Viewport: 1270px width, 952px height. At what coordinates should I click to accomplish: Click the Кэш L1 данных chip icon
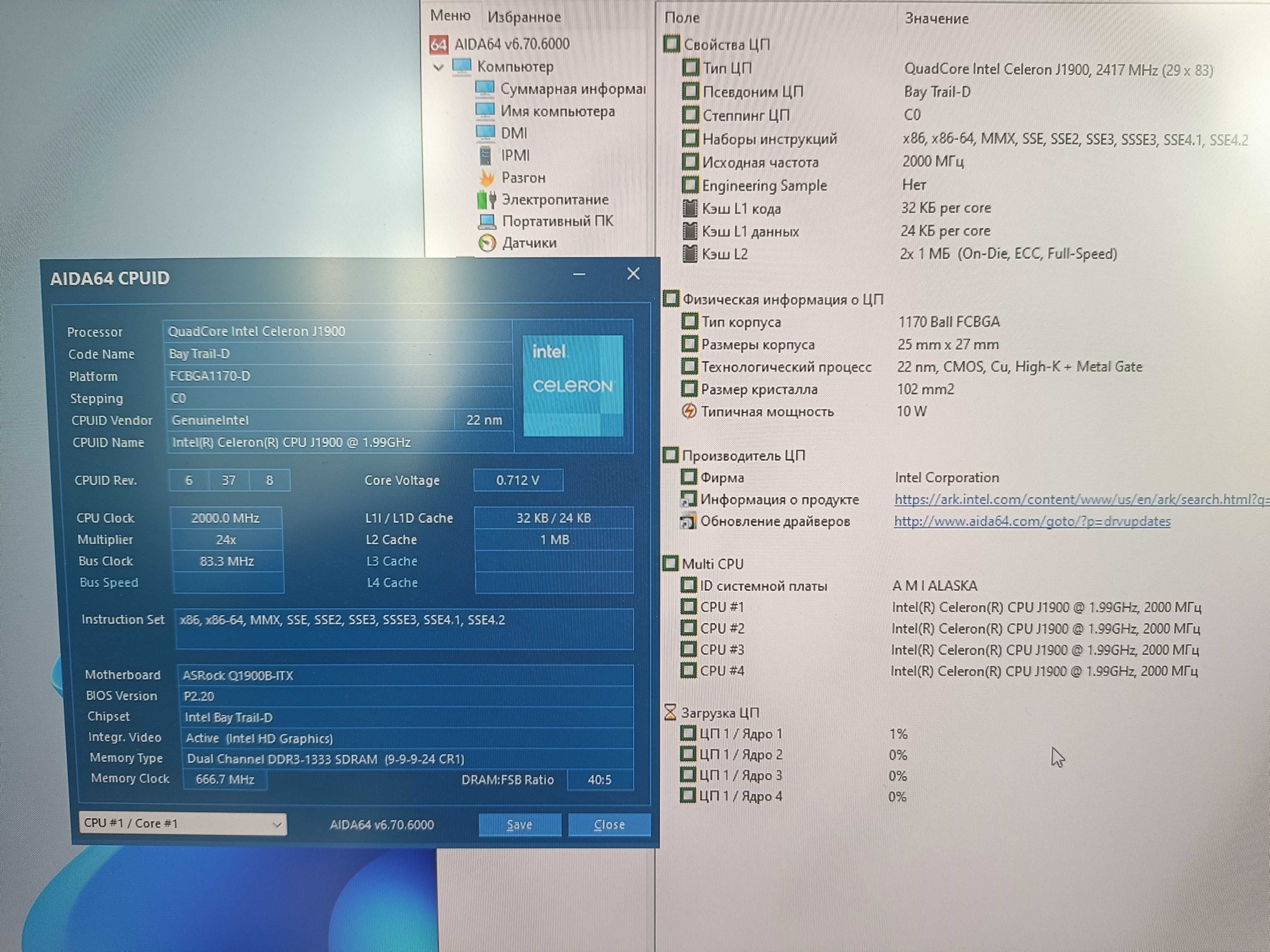690,231
